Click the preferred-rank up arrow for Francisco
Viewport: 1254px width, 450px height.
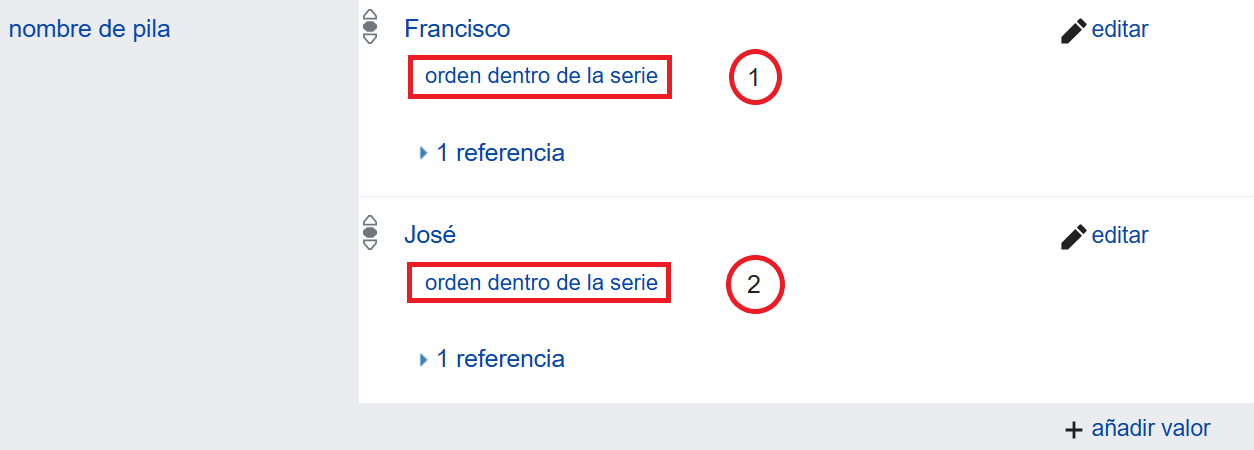point(370,15)
